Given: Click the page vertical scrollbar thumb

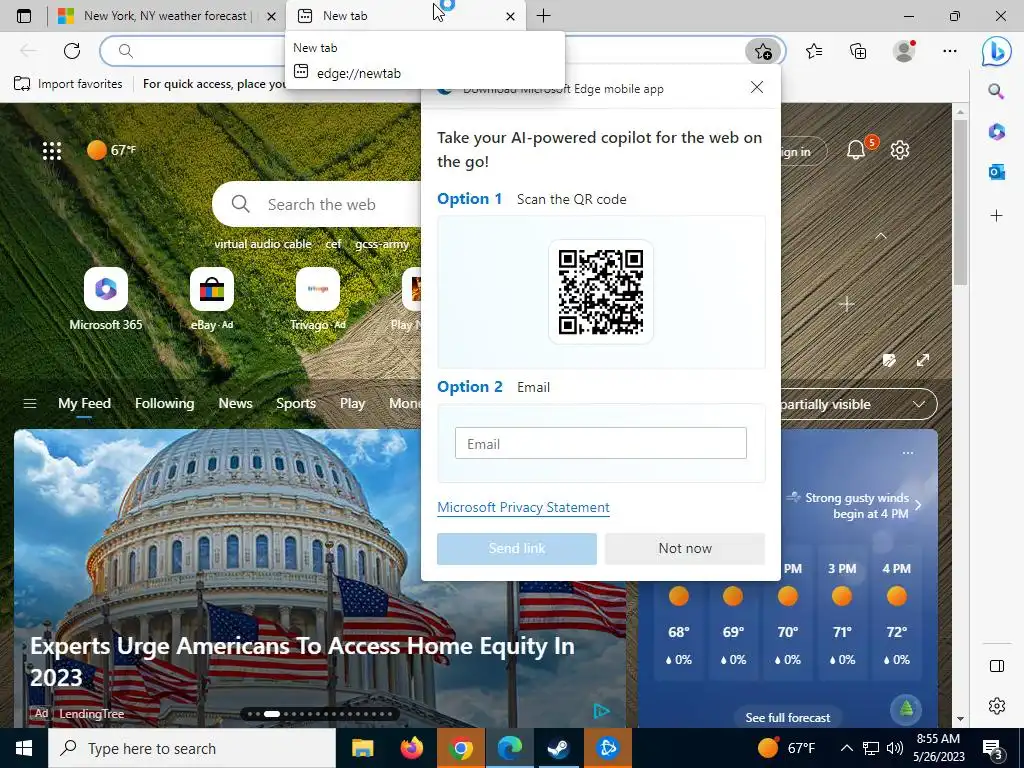Looking at the screenshot, I should pos(960,201).
